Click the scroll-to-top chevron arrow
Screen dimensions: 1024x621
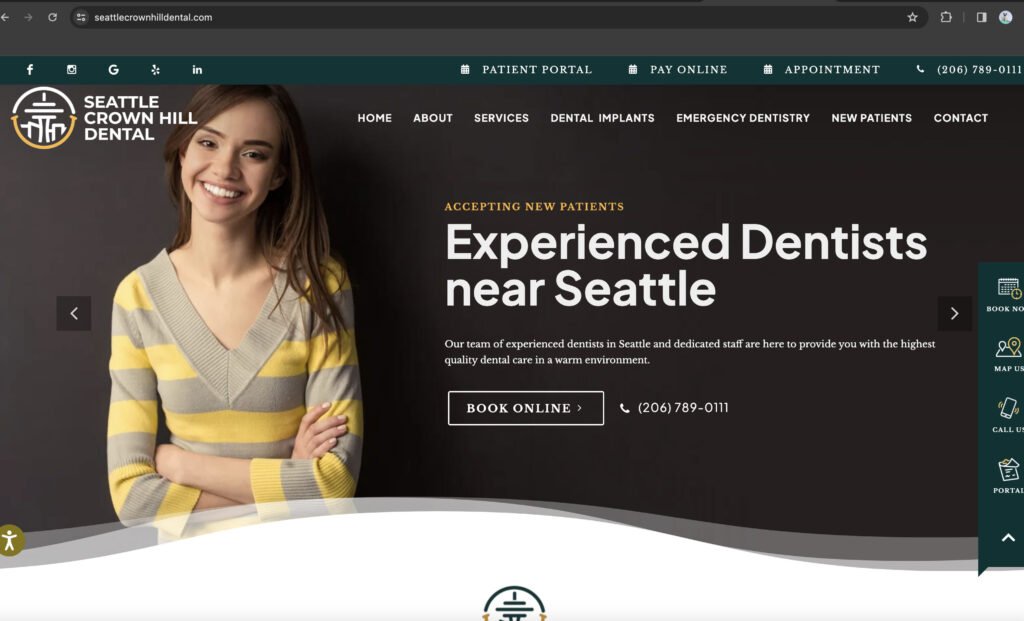click(x=1008, y=538)
